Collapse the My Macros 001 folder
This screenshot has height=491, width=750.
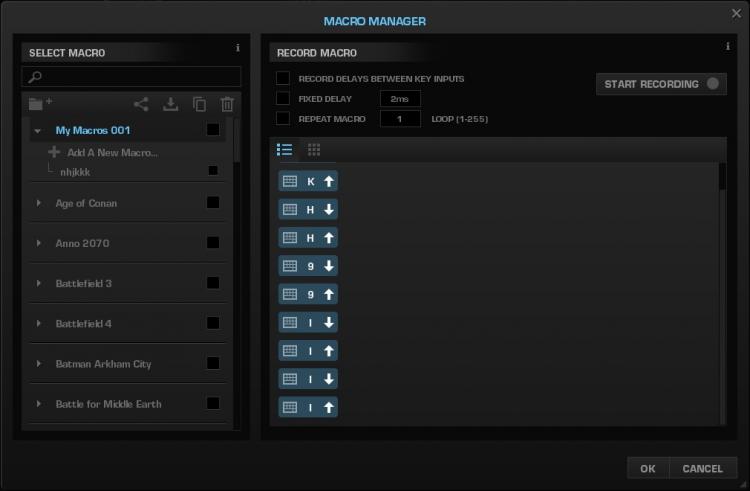[x=38, y=131]
